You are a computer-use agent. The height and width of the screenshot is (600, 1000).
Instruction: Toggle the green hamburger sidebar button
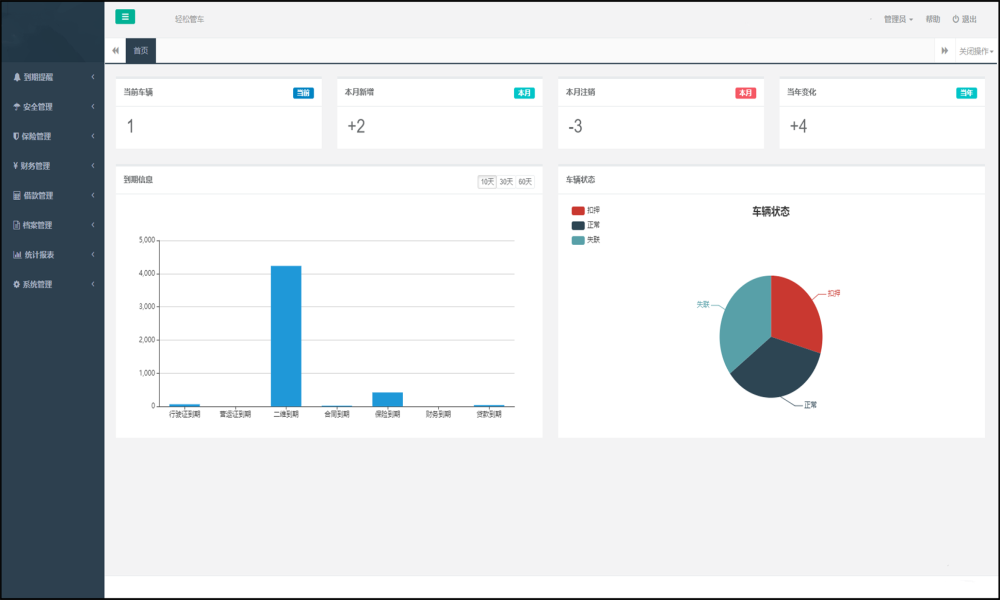pyautogui.click(x=125, y=17)
